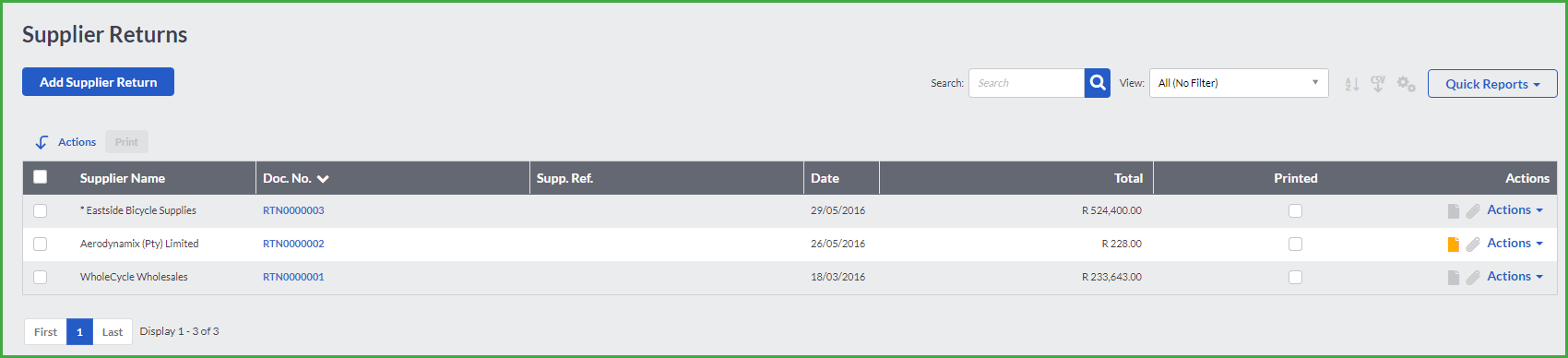Click the export to CSV icon
This screenshot has width=1568, height=358.
click(1378, 84)
